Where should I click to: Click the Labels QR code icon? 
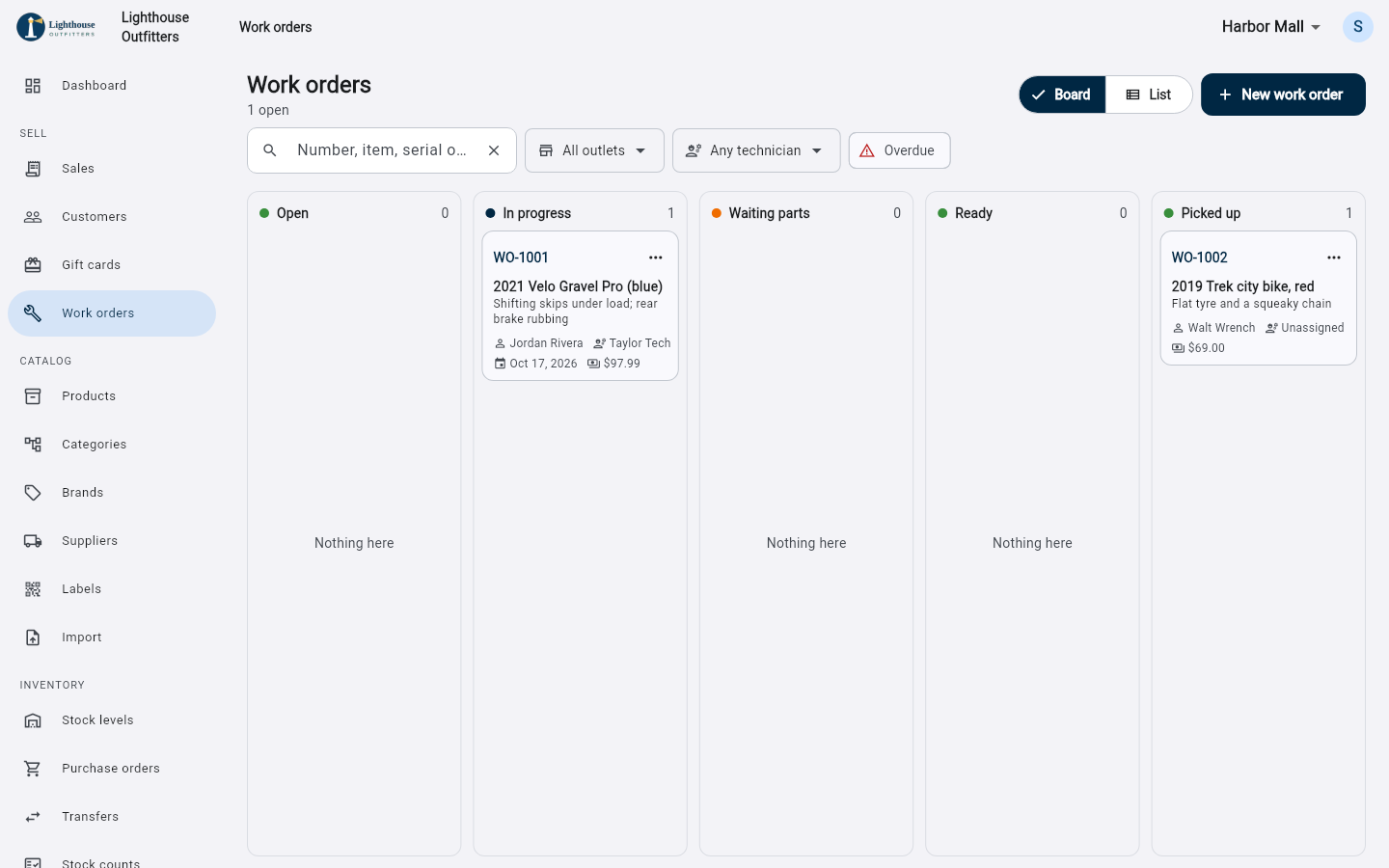coord(33,589)
